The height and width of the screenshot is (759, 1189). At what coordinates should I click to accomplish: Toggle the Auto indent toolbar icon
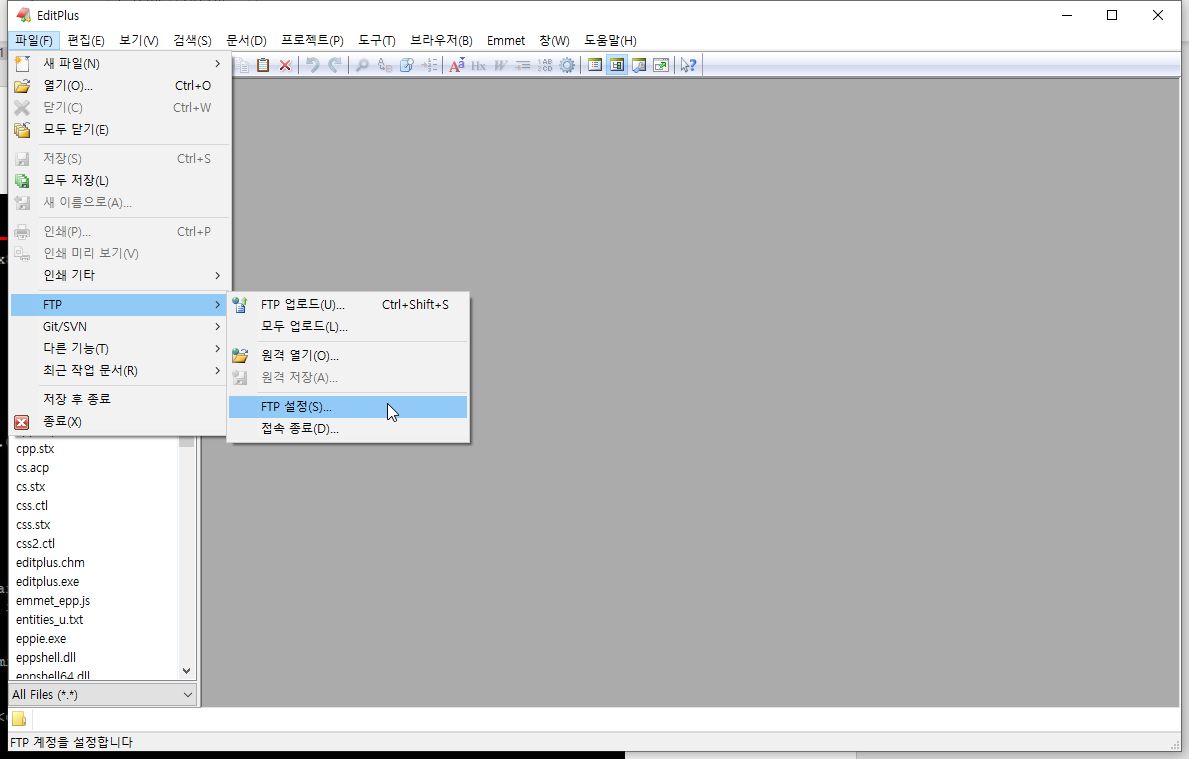522,65
